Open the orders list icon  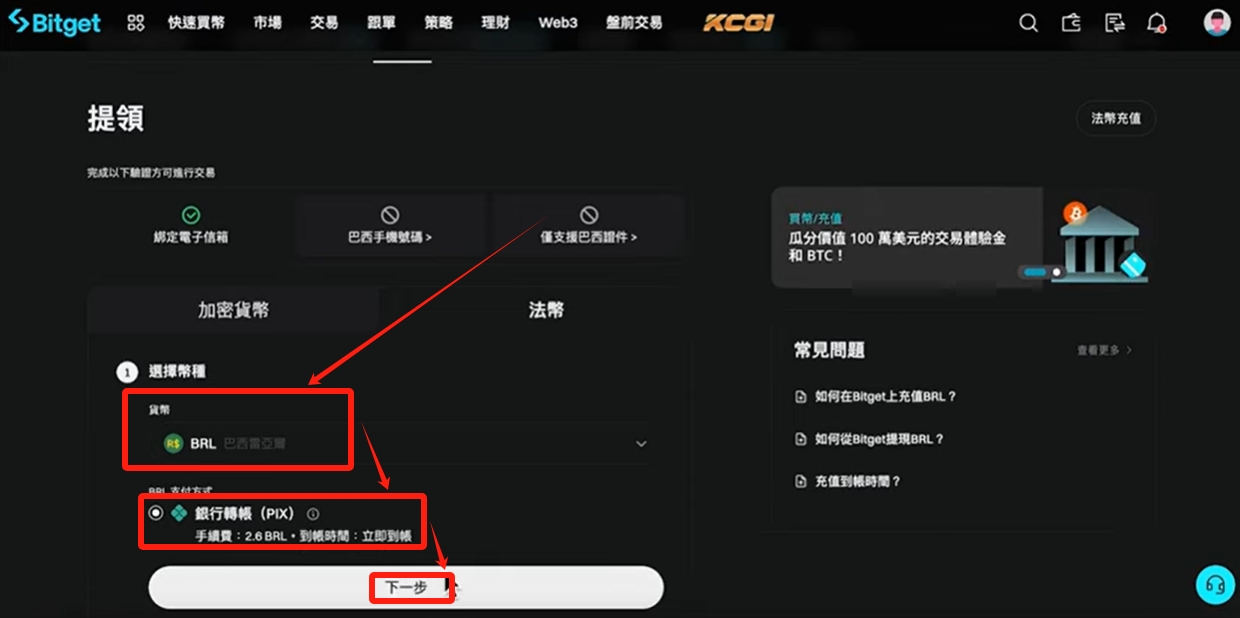(x=1114, y=23)
